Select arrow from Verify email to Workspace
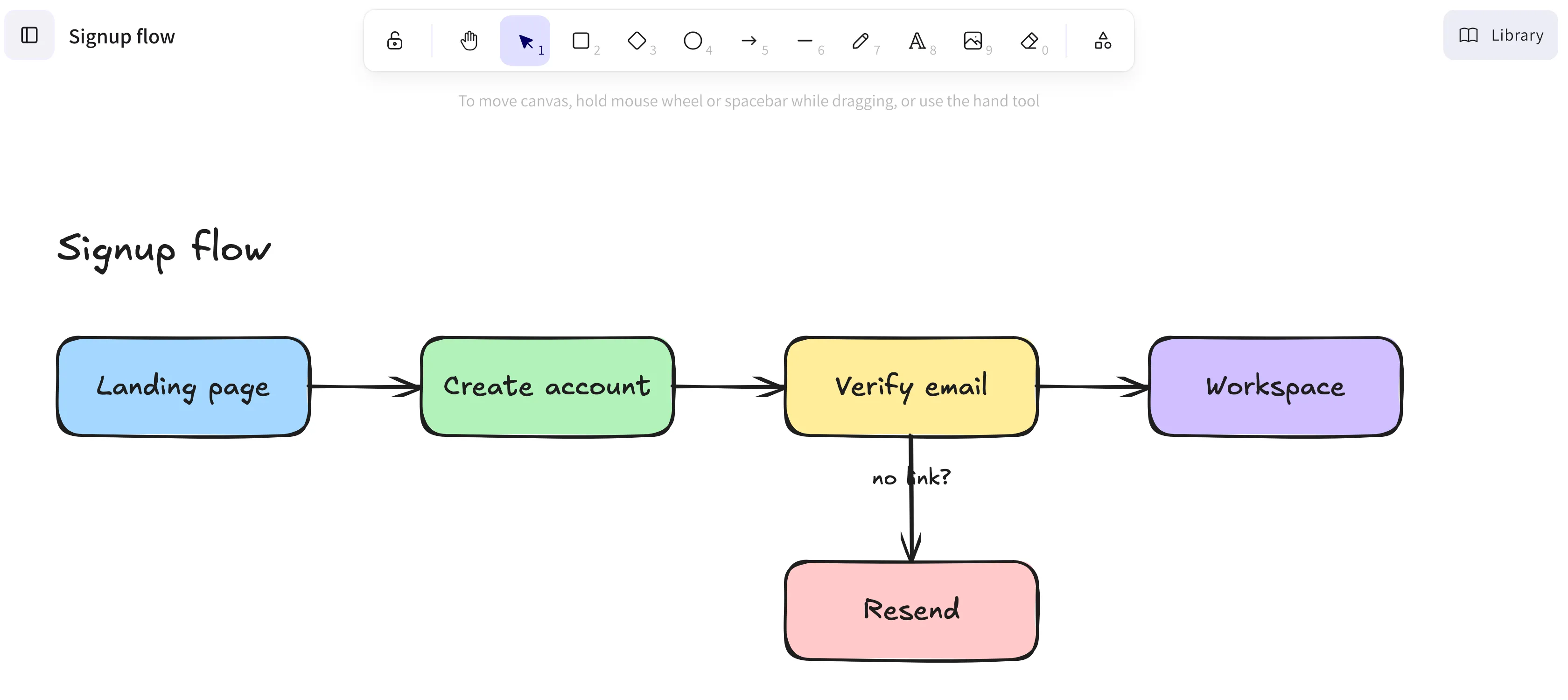Screen dimensions: 1568x700 (1093, 386)
